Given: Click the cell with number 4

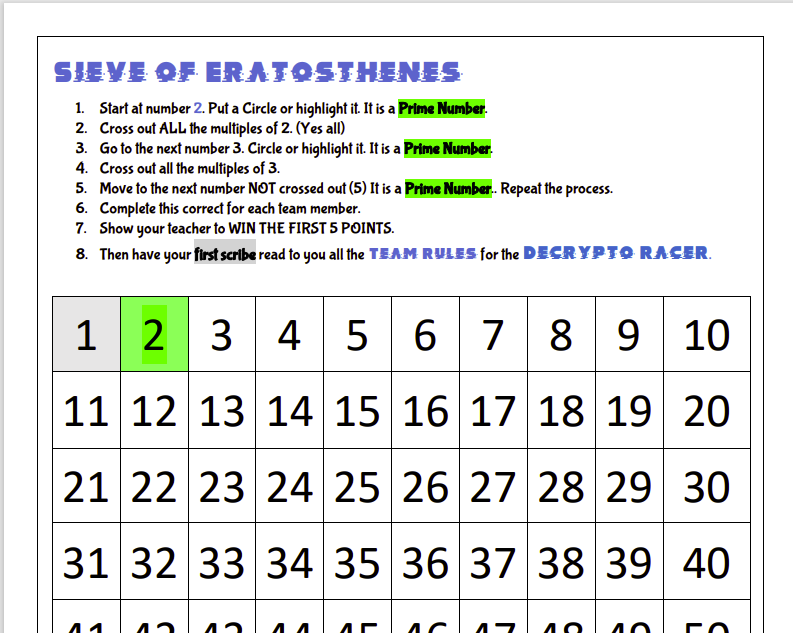Looking at the screenshot, I should coord(290,334).
